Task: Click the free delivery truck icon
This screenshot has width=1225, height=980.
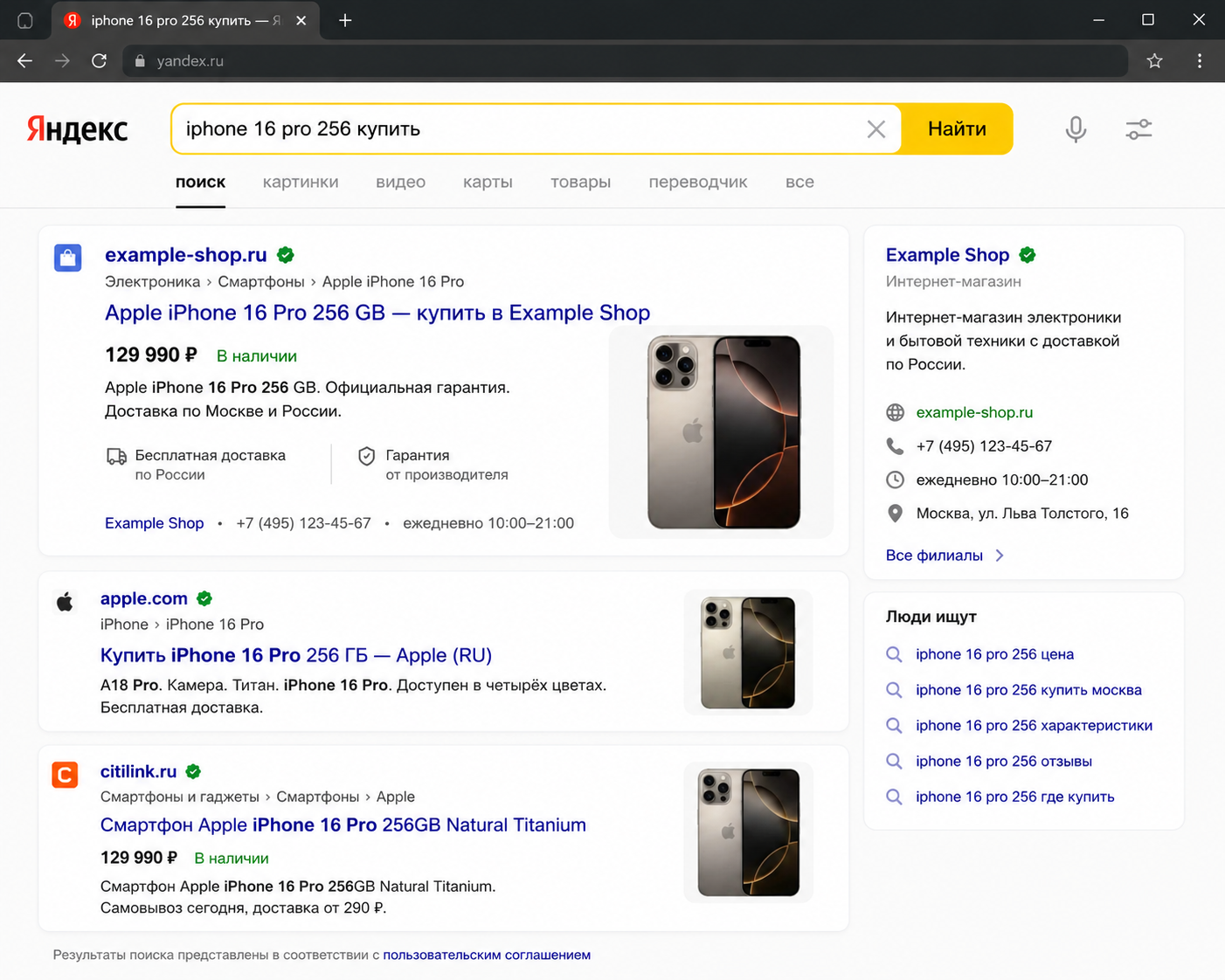Action: click(x=116, y=456)
